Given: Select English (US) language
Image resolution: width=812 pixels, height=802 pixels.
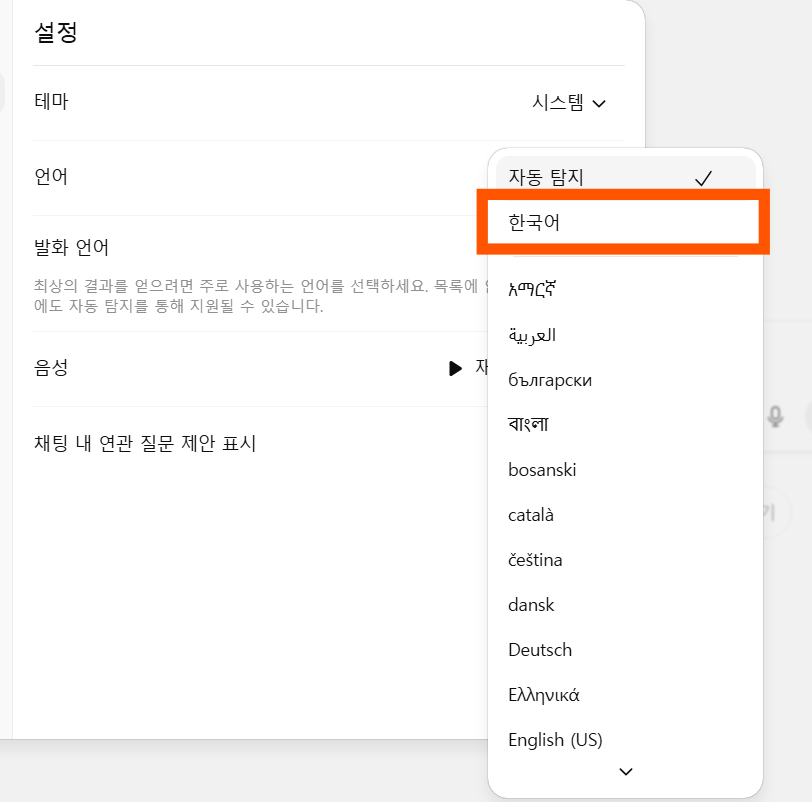Looking at the screenshot, I should [x=552, y=740].
